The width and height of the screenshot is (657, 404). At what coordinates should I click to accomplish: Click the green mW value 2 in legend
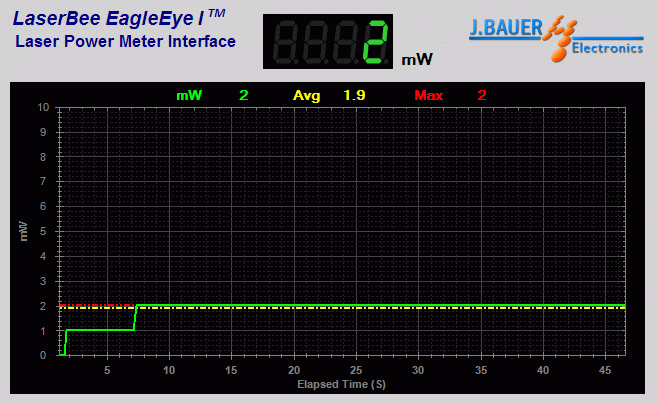tap(243, 95)
